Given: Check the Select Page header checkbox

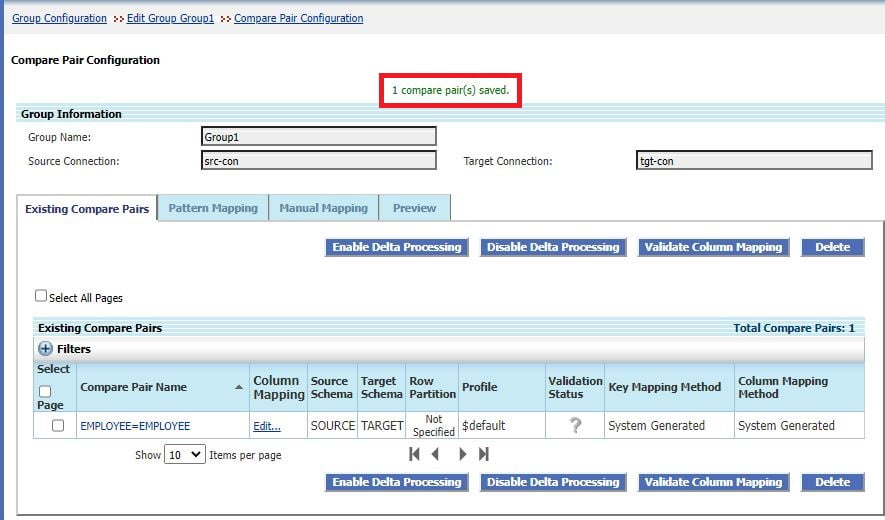Looking at the screenshot, I should coord(45,391).
